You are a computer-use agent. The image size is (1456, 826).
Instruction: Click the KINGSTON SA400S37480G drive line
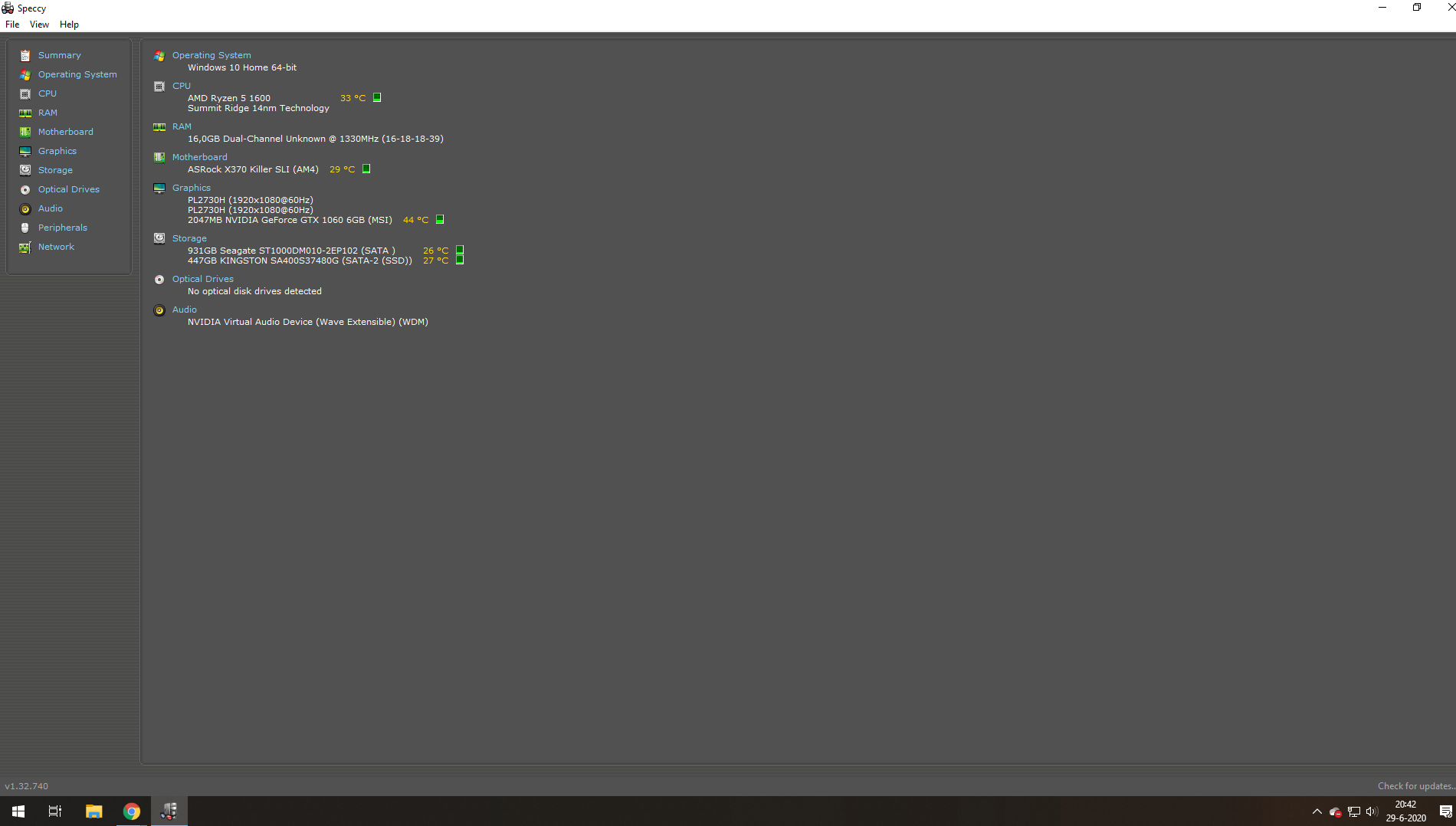(300, 261)
